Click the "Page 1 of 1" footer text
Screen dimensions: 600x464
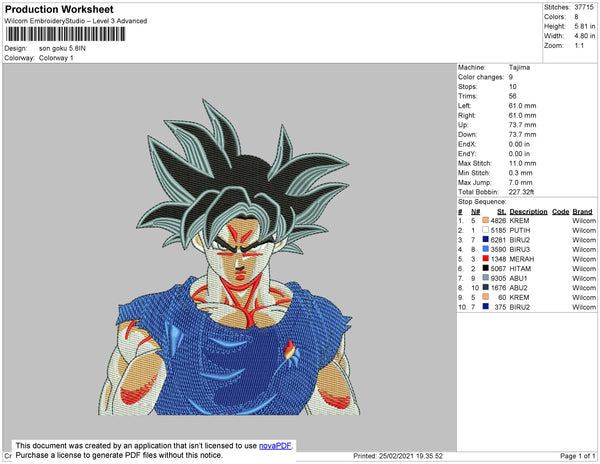point(577,456)
